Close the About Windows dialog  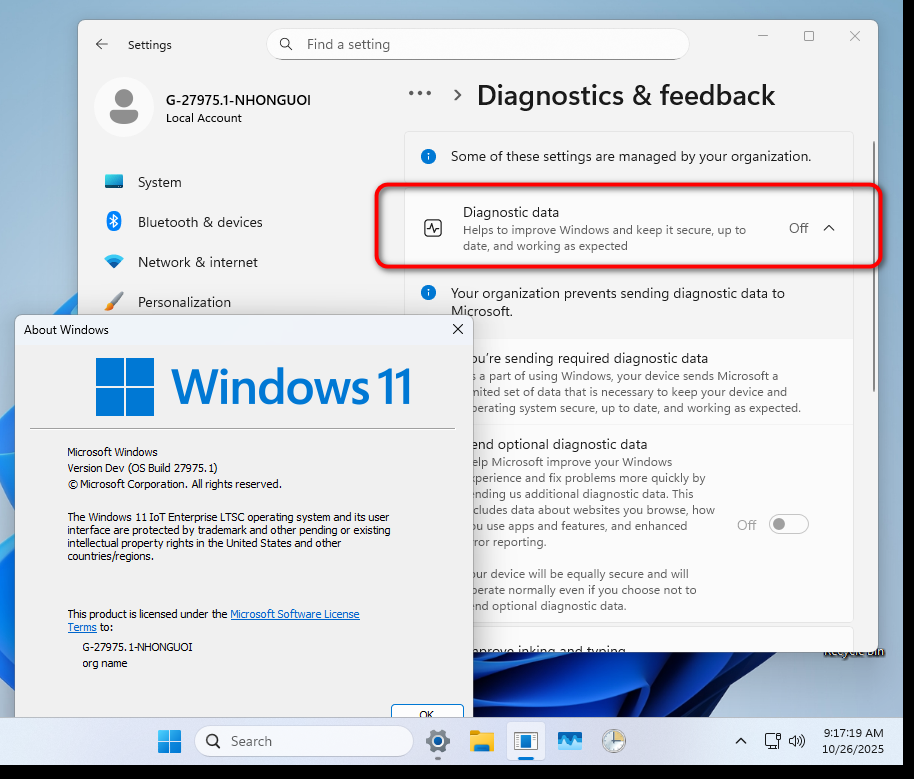pyautogui.click(x=458, y=329)
